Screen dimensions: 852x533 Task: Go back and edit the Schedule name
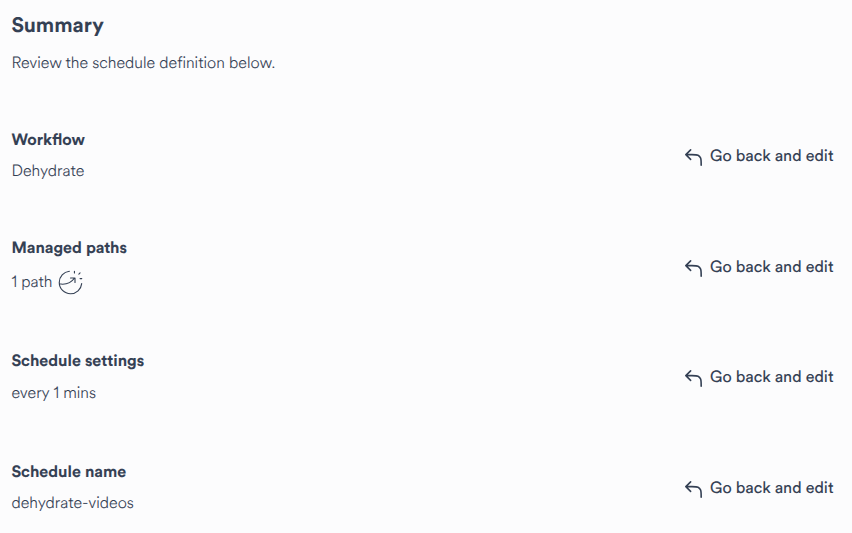[771, 488]
